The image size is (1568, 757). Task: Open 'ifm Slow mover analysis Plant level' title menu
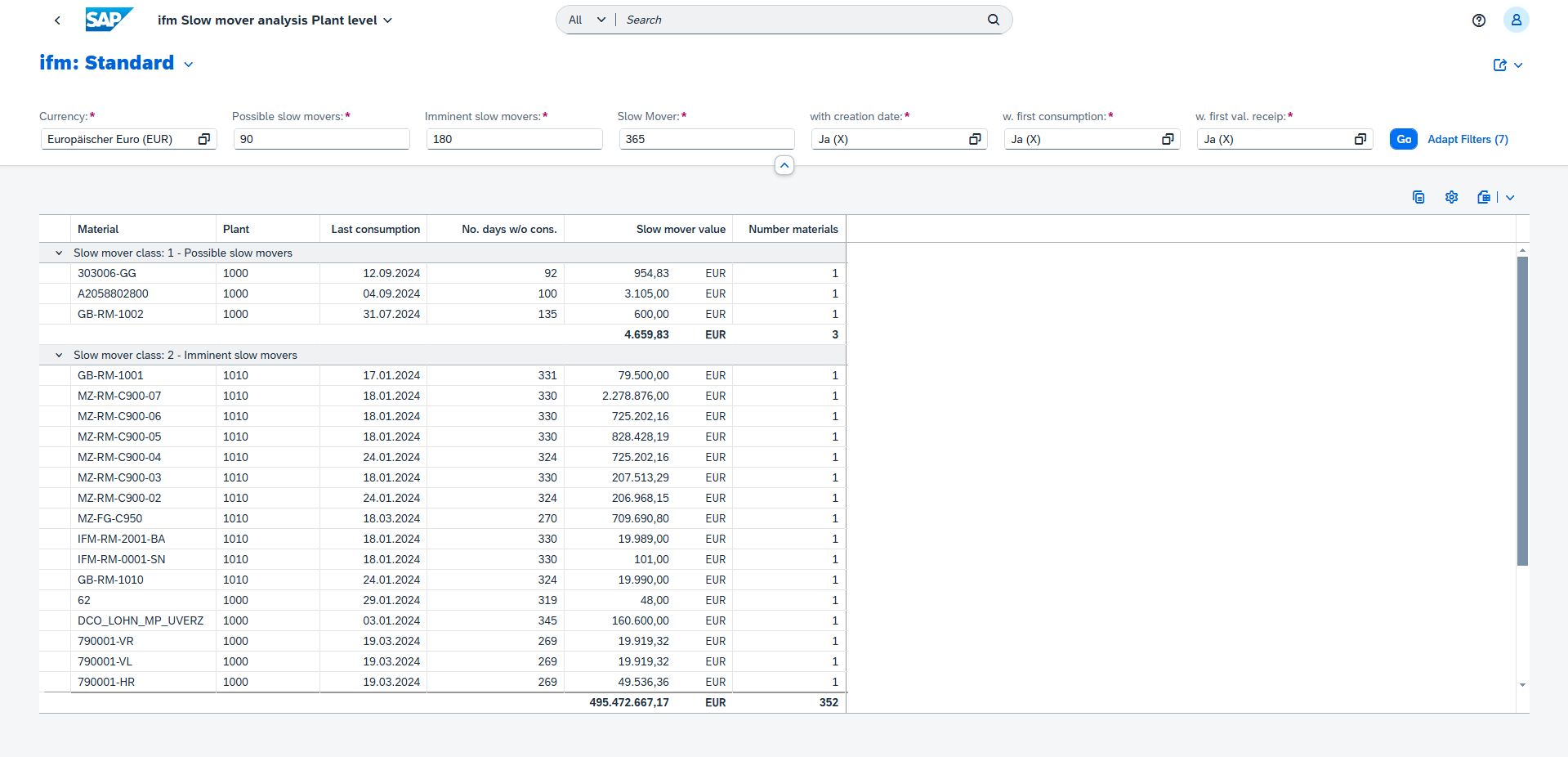click(x=387, y=20)
